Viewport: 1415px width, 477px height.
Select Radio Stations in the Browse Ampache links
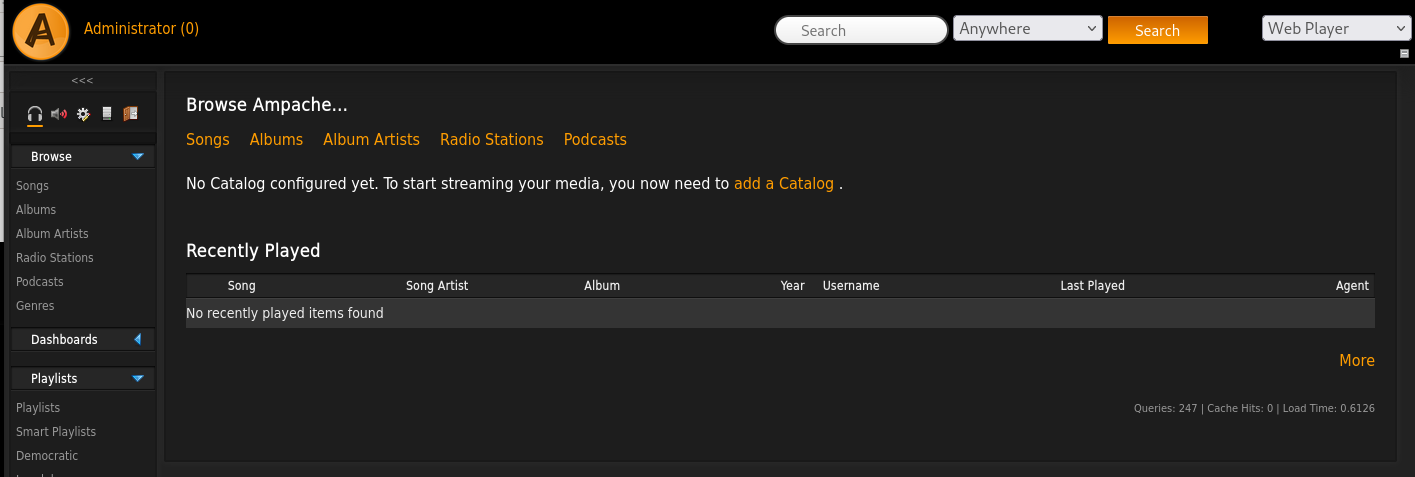click(491, 140)
